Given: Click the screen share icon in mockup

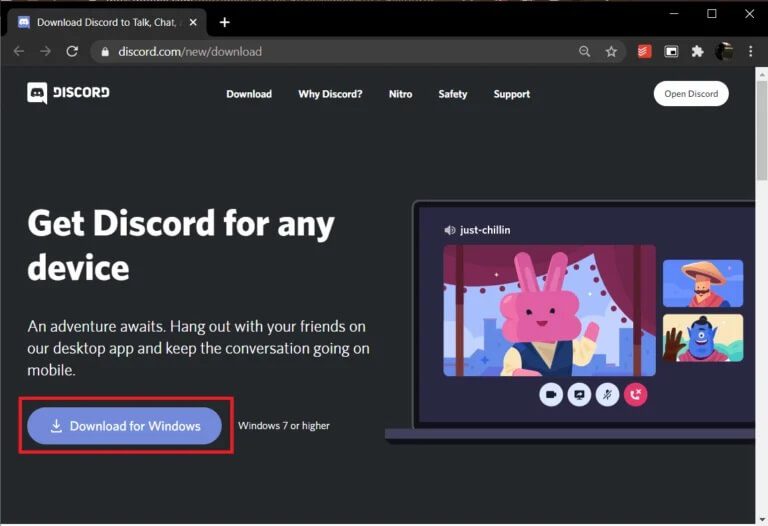Looking at the screenshot, I should pos(579,394).
